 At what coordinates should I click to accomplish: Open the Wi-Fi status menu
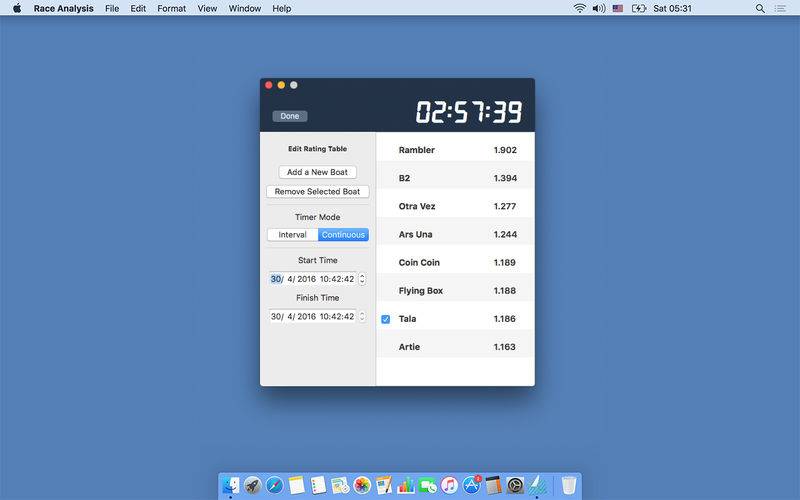tap(579, 8)
